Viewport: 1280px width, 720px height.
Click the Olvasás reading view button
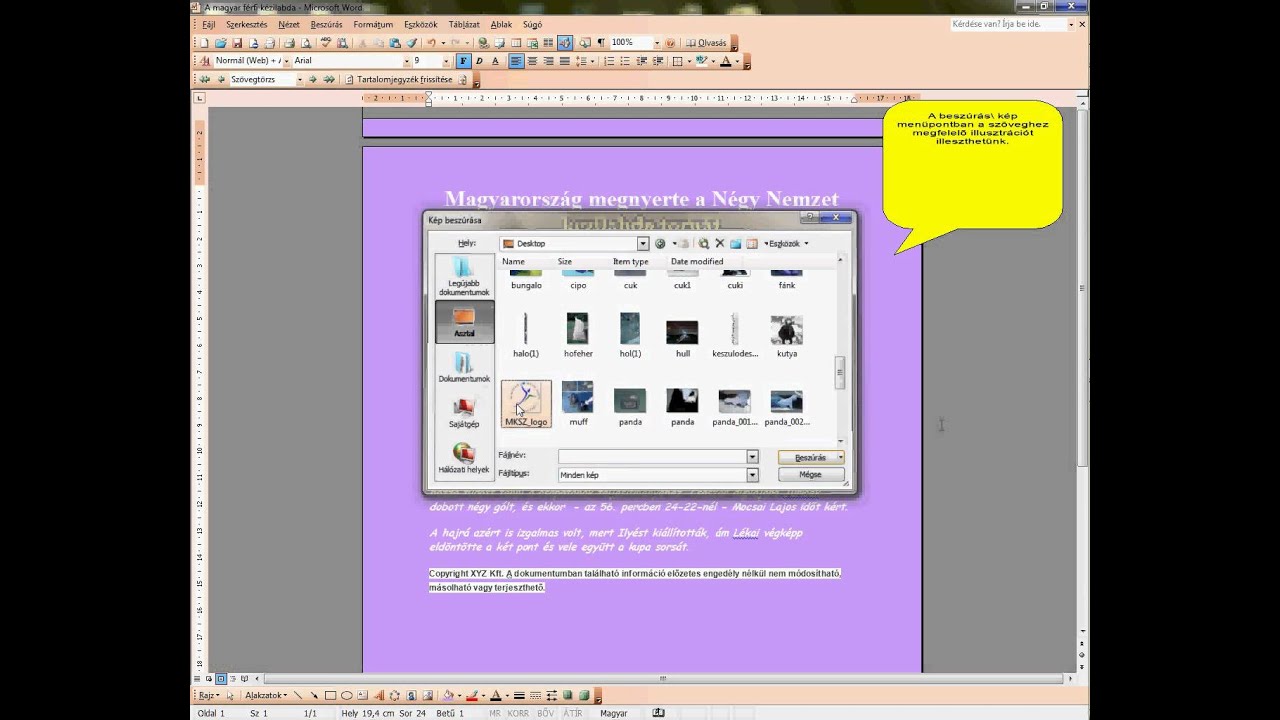coord(706,43)
